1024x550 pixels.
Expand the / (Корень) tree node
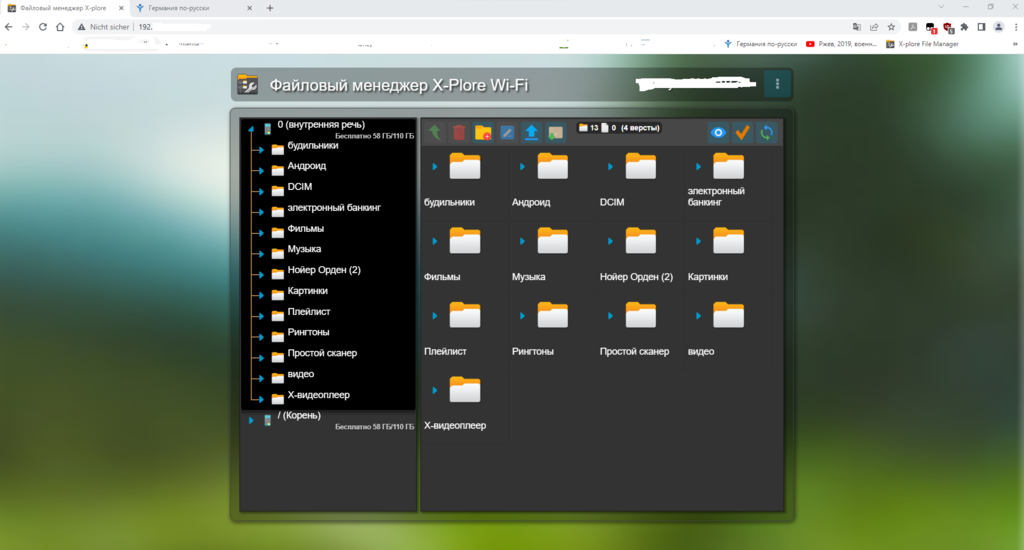click(x=251, y=420)
